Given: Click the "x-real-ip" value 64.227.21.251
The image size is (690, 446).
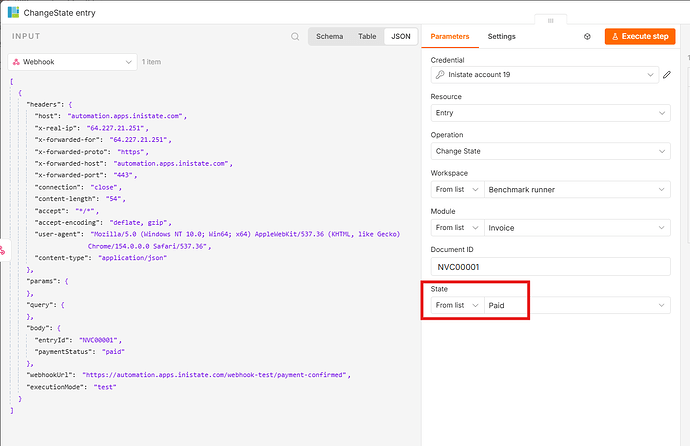Looking at the screenshot, I should [115, 128].
